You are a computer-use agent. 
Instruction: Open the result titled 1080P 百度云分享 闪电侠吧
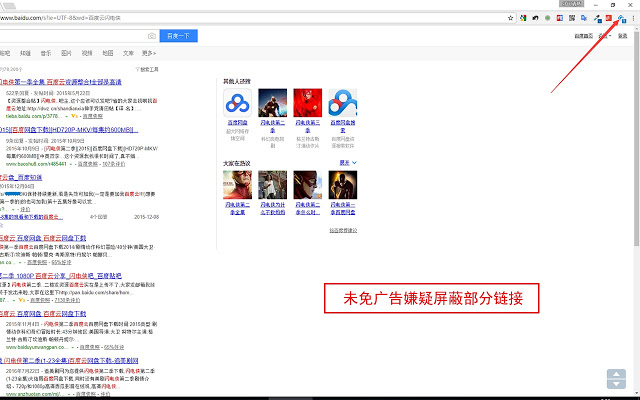click(x=61, y=276)
